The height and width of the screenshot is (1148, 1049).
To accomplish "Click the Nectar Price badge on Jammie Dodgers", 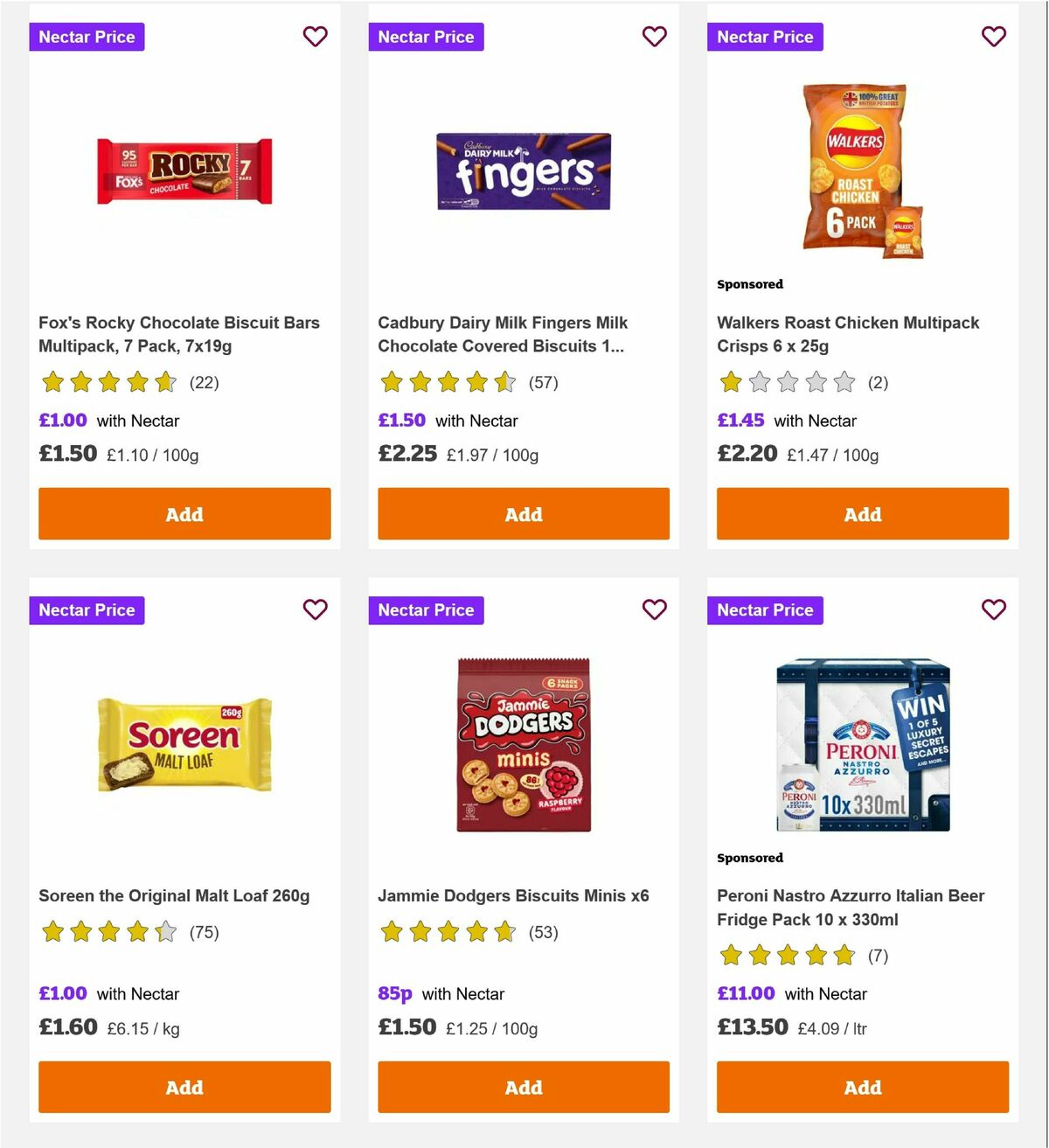I will (426, 609).
